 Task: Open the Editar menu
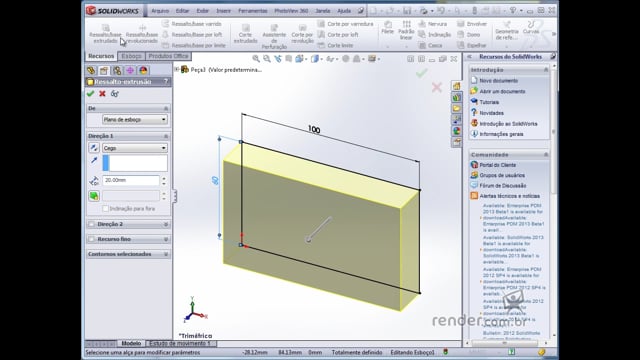[x=182, y=11]
